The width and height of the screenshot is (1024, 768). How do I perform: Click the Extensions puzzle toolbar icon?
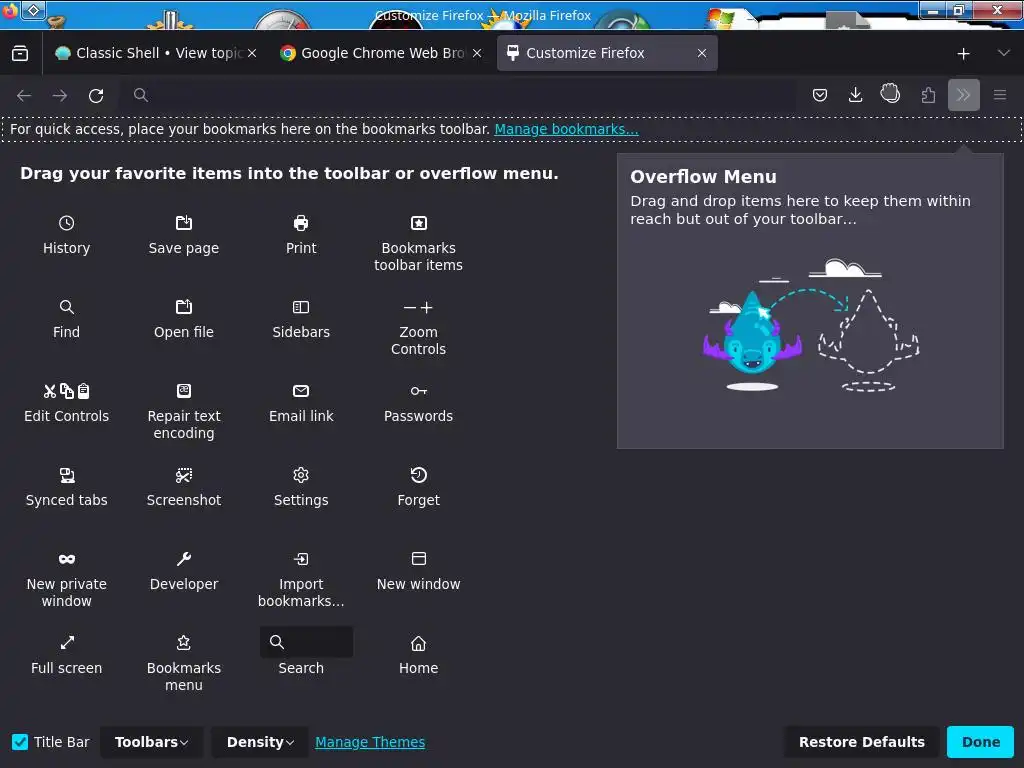928,95
